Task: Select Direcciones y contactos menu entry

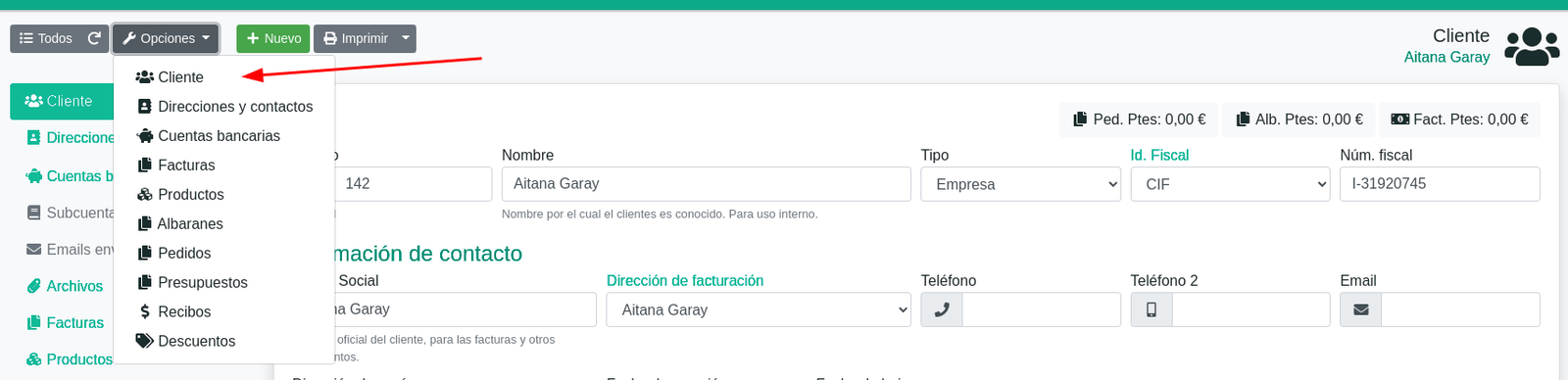Action: [x=224, y=106]
